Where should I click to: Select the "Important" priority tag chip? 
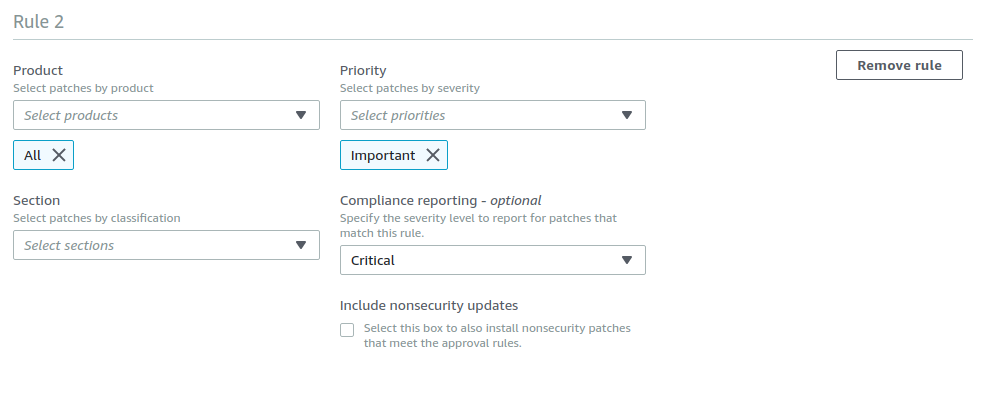tap(383, 155)
